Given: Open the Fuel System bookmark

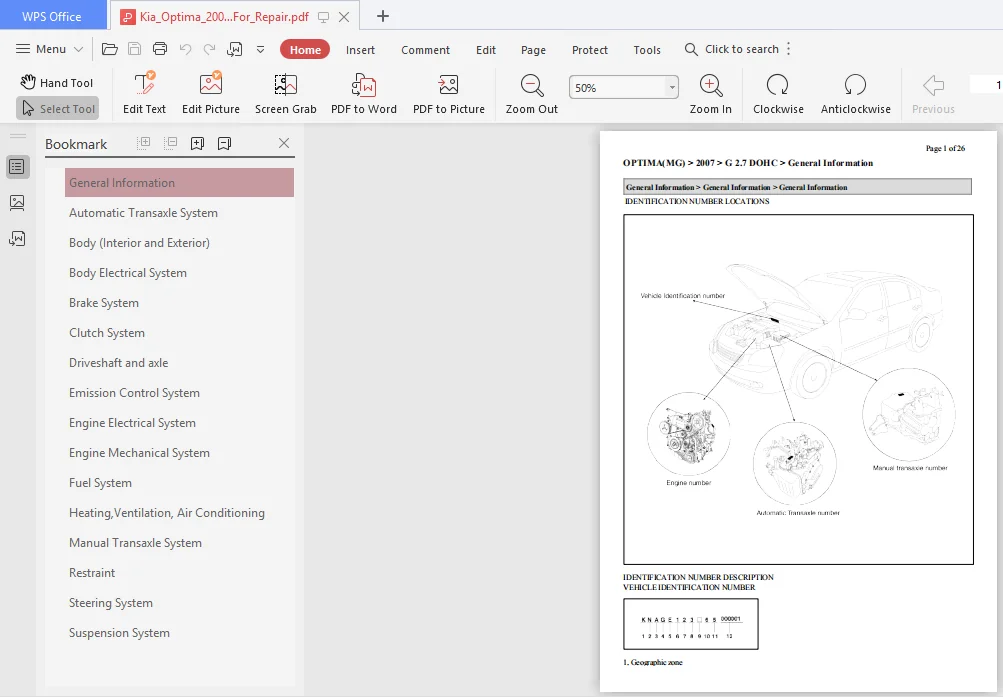Looking at the screenshot, I should click(100, 483).
